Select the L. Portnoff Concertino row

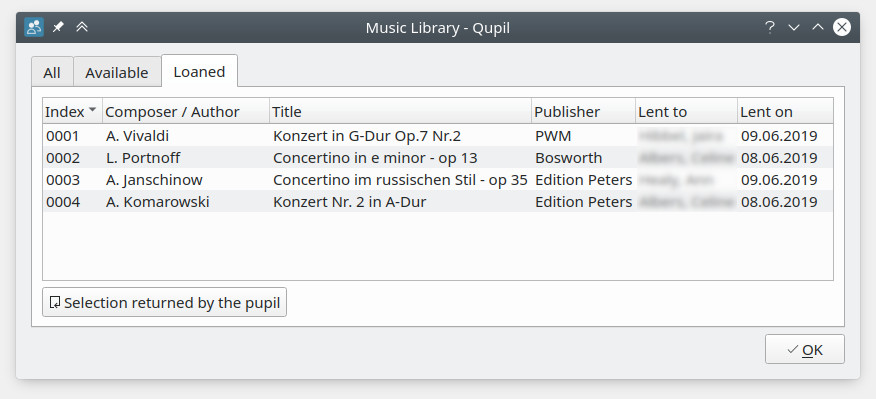(x=438, y=158)
